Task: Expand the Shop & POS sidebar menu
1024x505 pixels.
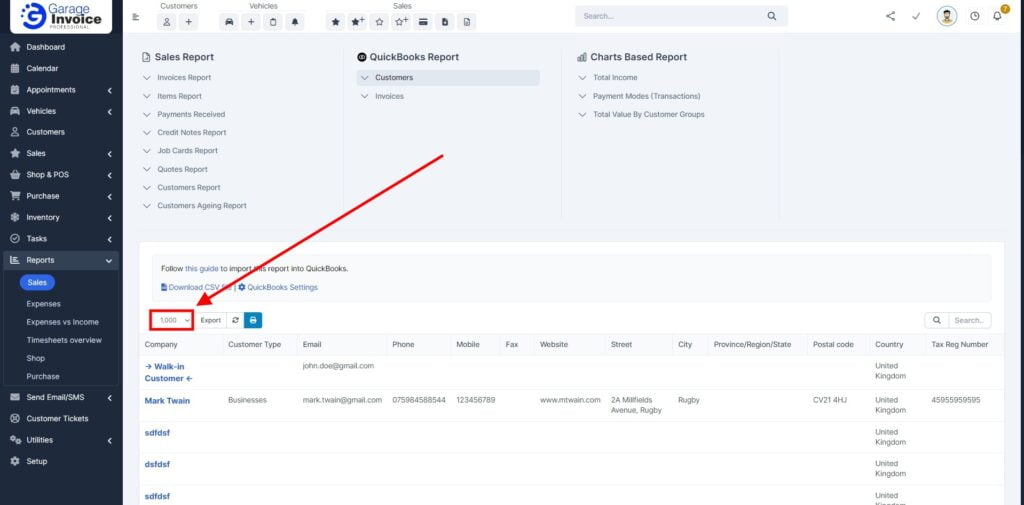Action: 61,174
